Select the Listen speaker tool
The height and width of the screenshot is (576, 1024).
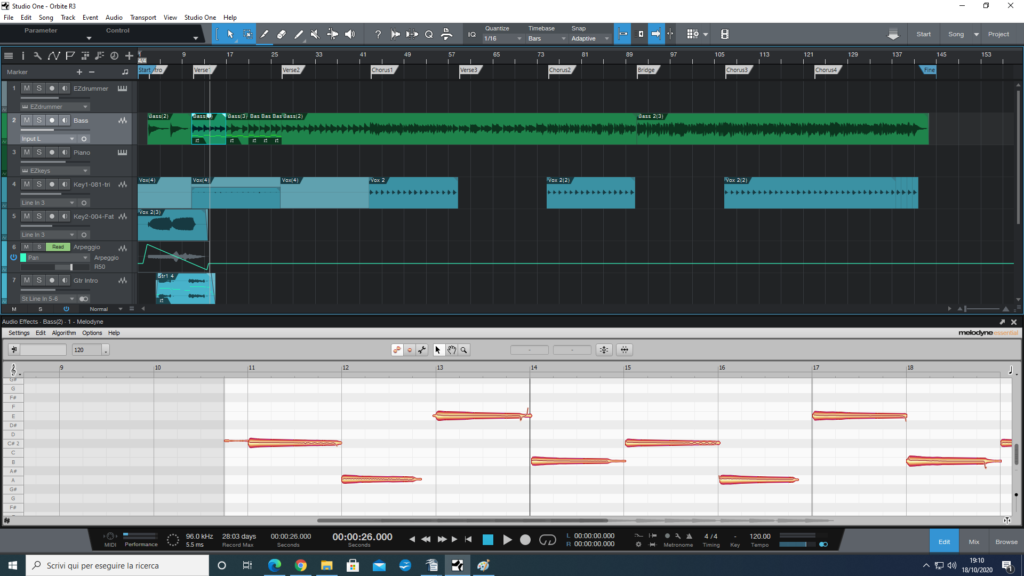[349, 34]
